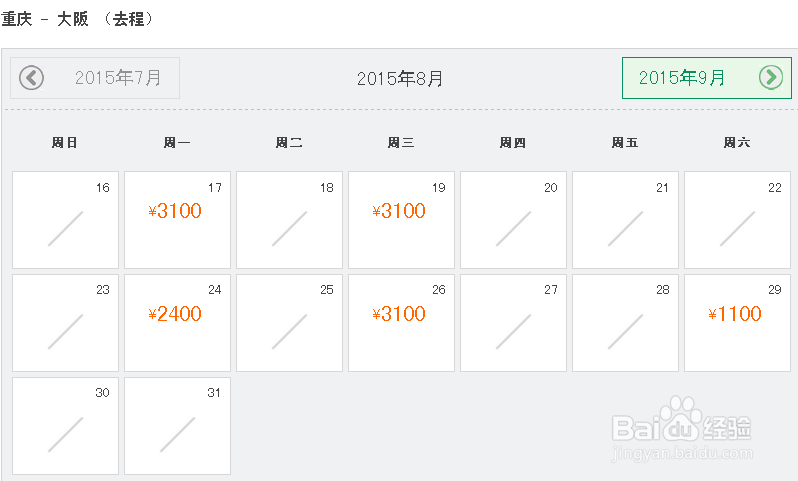This screenshot has width=798, height=481.
Task: Click the August 31 date cell
Action: point(177,426)
